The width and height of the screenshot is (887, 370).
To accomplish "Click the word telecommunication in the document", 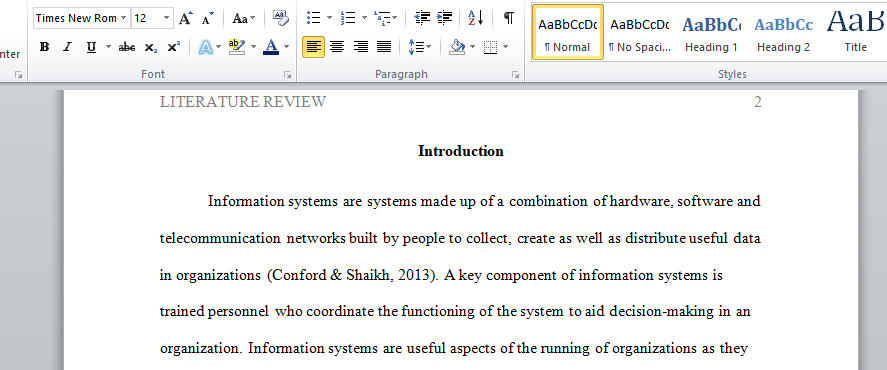I will 220,238.
